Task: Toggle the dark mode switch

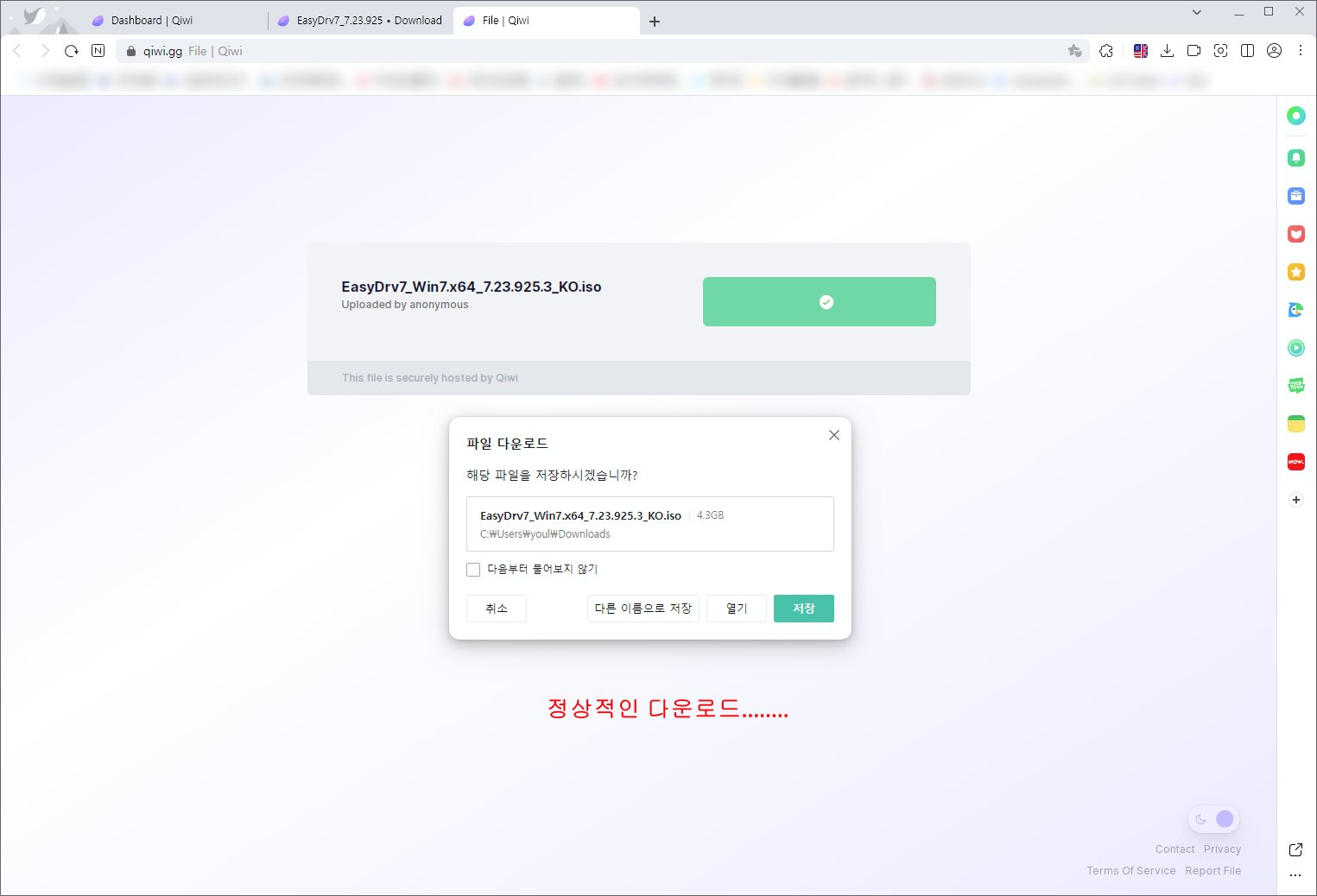Action: 1213,819
